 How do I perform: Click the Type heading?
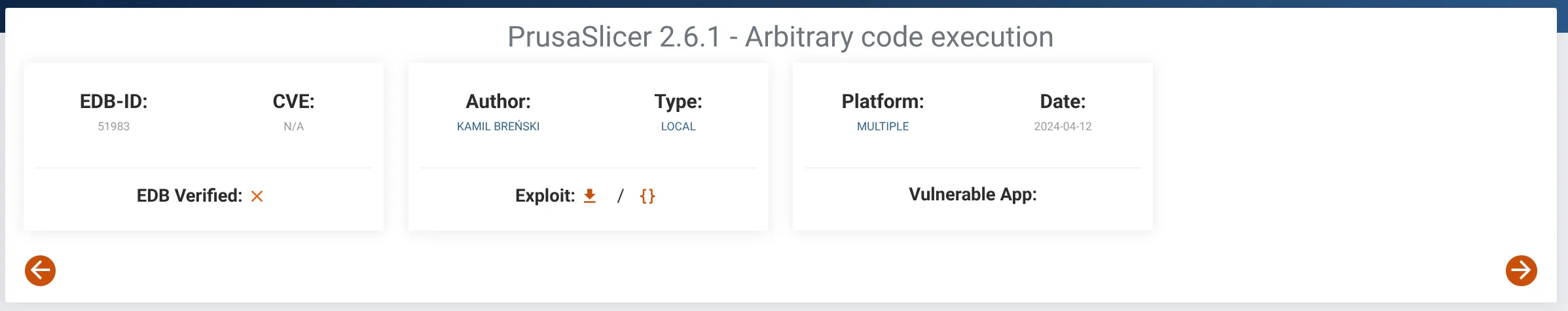click(x=678, y=101)
